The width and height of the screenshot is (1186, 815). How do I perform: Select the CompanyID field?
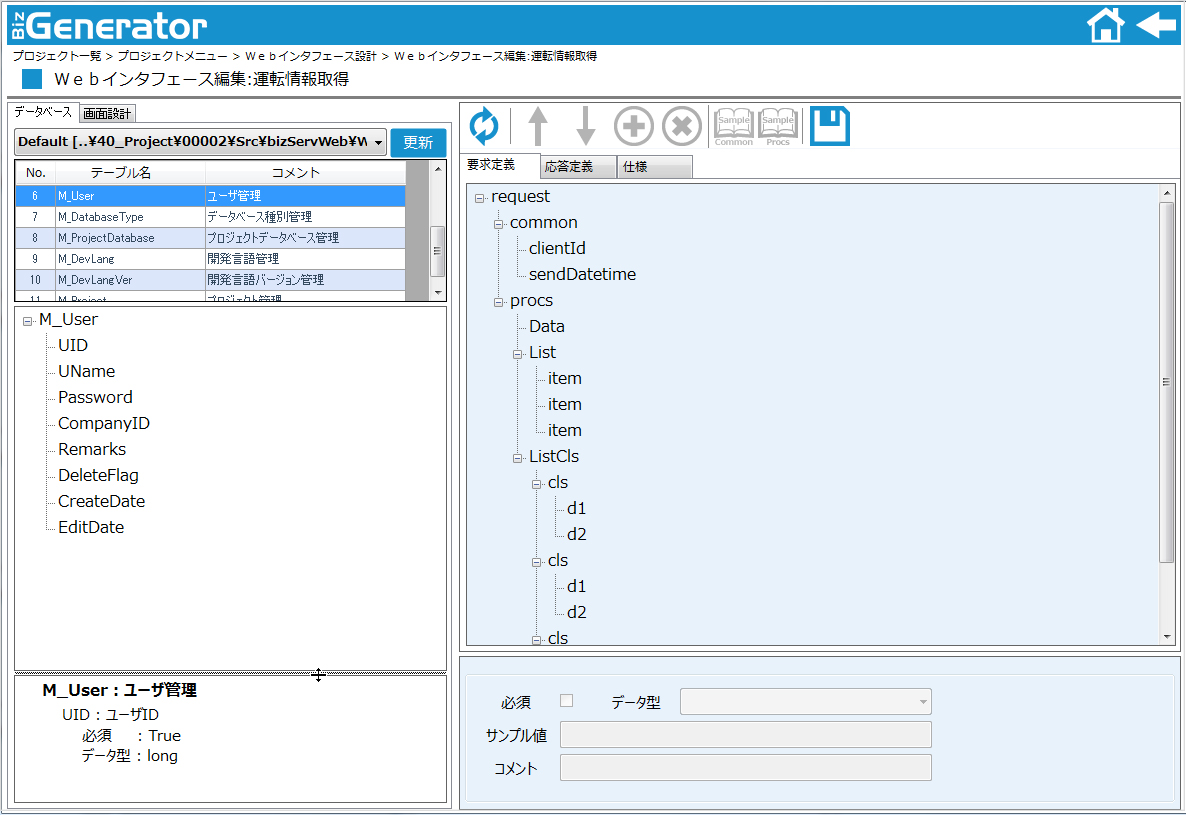coord(104,423)
